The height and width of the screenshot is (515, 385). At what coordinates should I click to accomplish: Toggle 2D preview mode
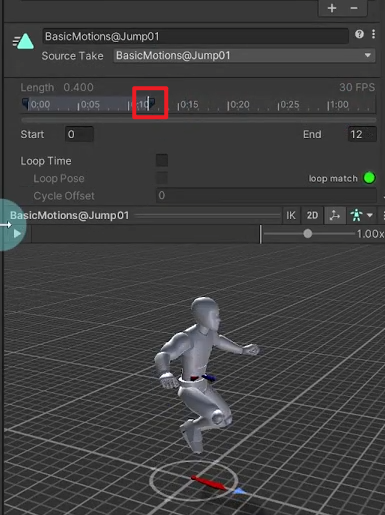coord(312,215)
